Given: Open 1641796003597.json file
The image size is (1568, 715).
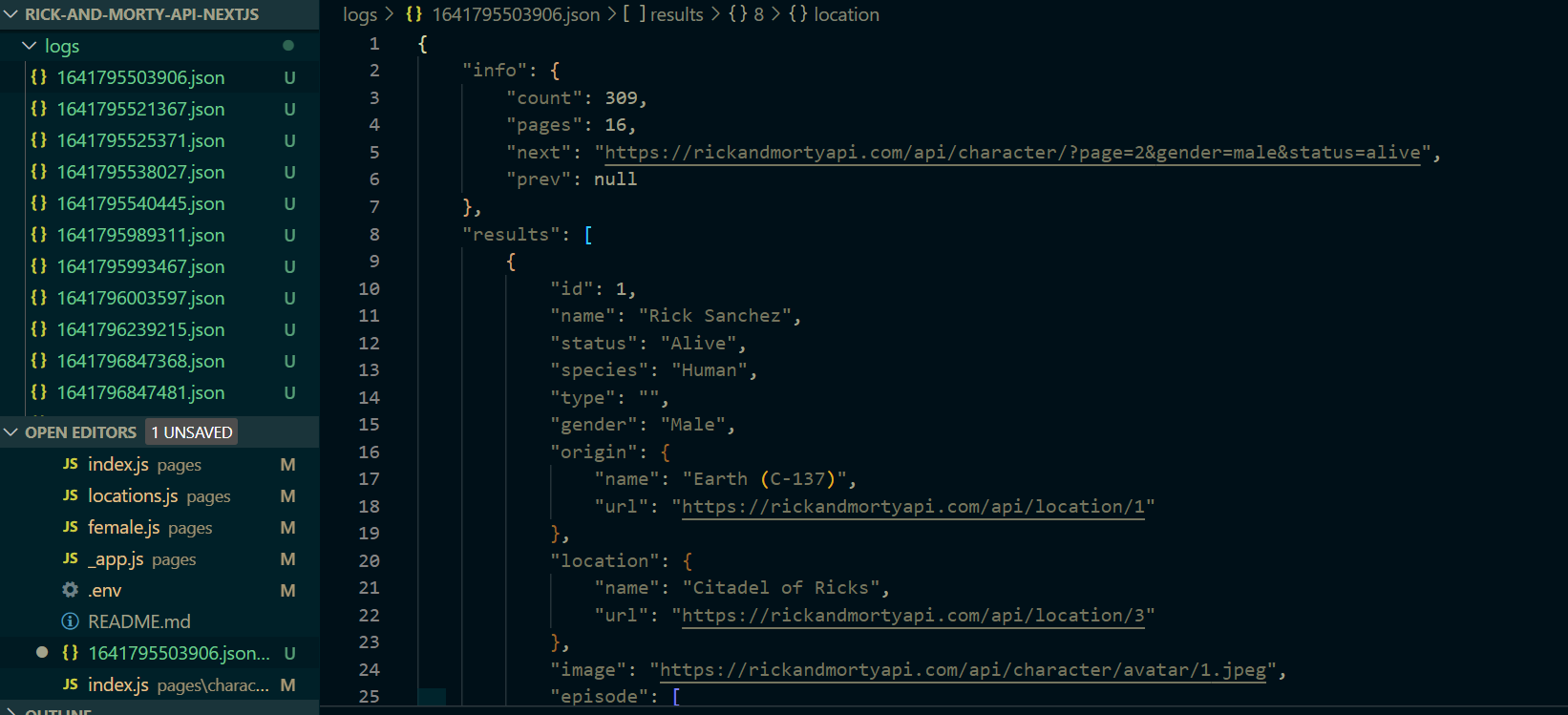Looking at the screenshot, I should point(140,298).
